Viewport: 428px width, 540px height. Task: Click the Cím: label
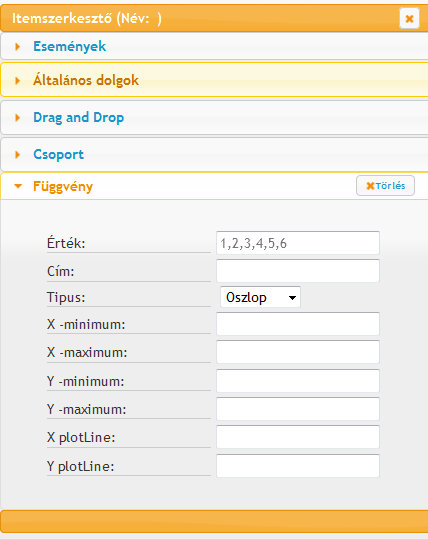pos(61,271)
